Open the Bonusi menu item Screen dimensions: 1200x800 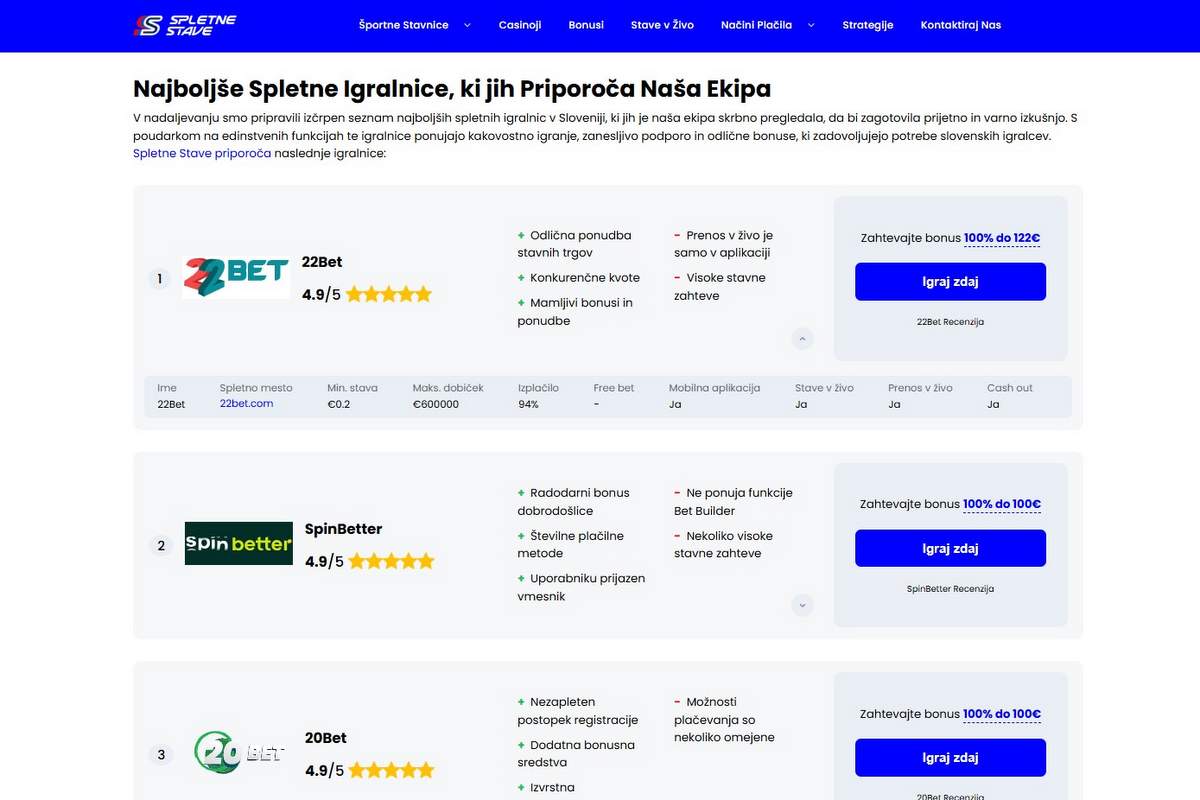click(586, 25)
